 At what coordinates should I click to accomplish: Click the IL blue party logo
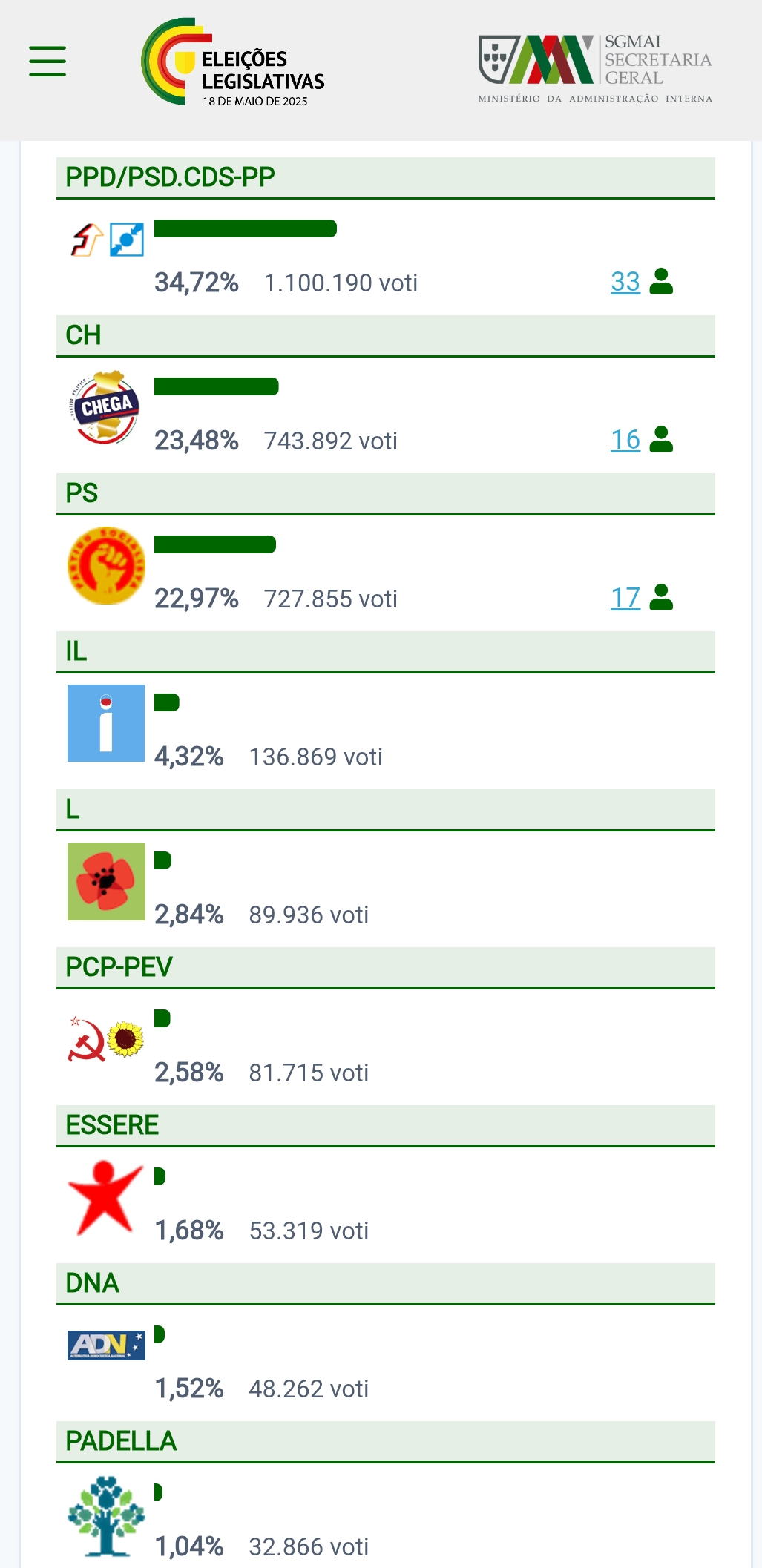click(106, 723)
